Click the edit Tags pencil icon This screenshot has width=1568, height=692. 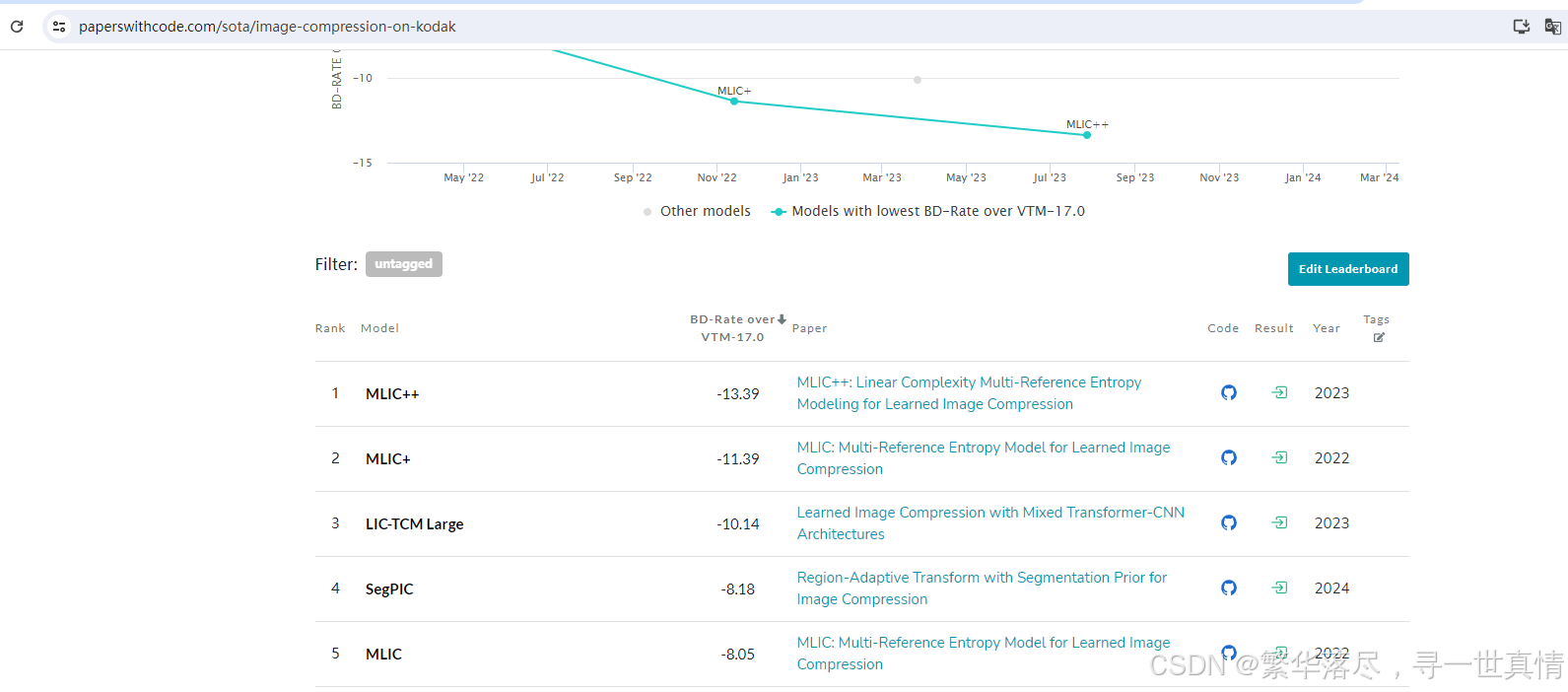point(1379,337)
